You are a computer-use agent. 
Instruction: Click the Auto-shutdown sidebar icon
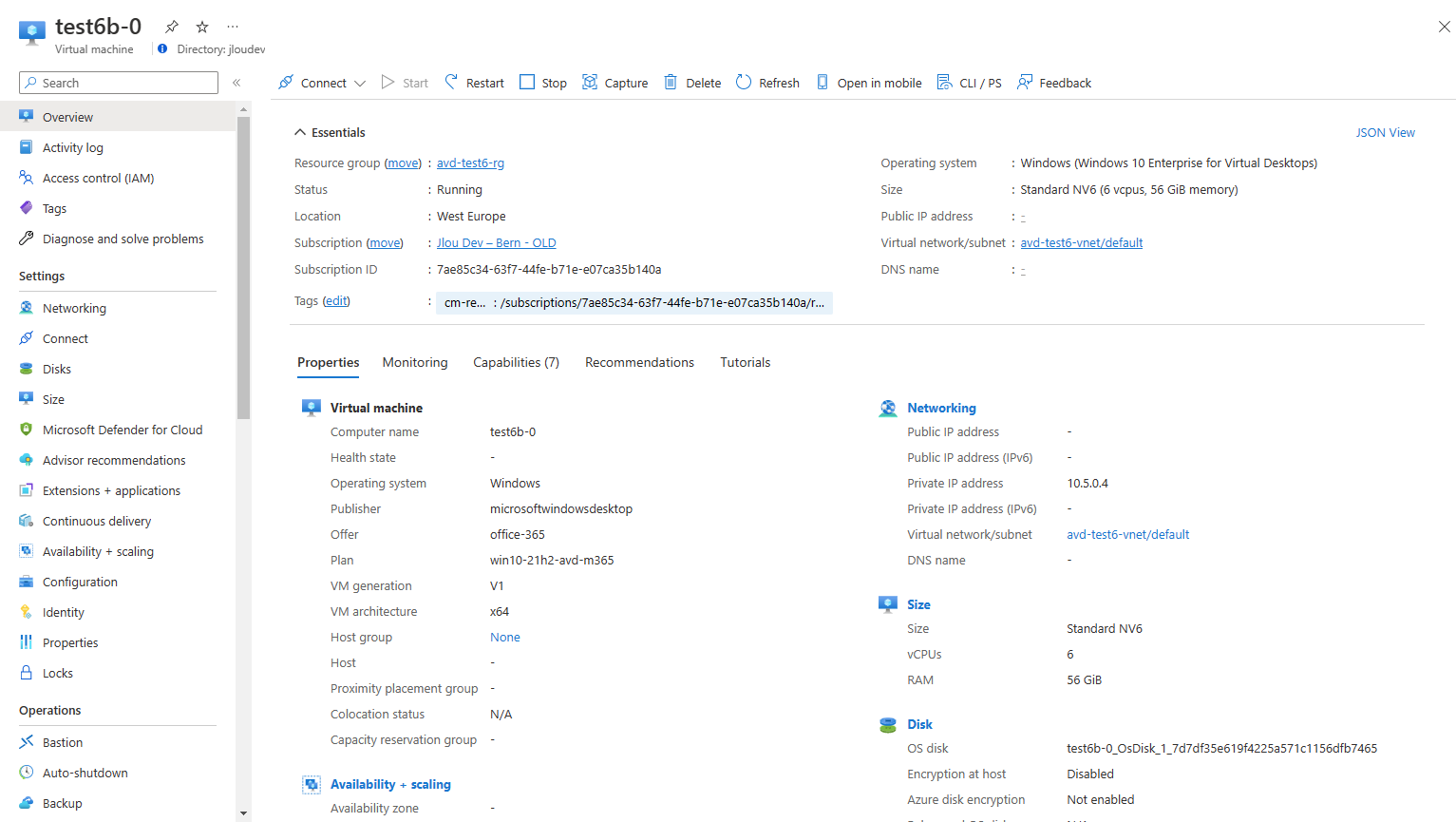click(27, 773)
